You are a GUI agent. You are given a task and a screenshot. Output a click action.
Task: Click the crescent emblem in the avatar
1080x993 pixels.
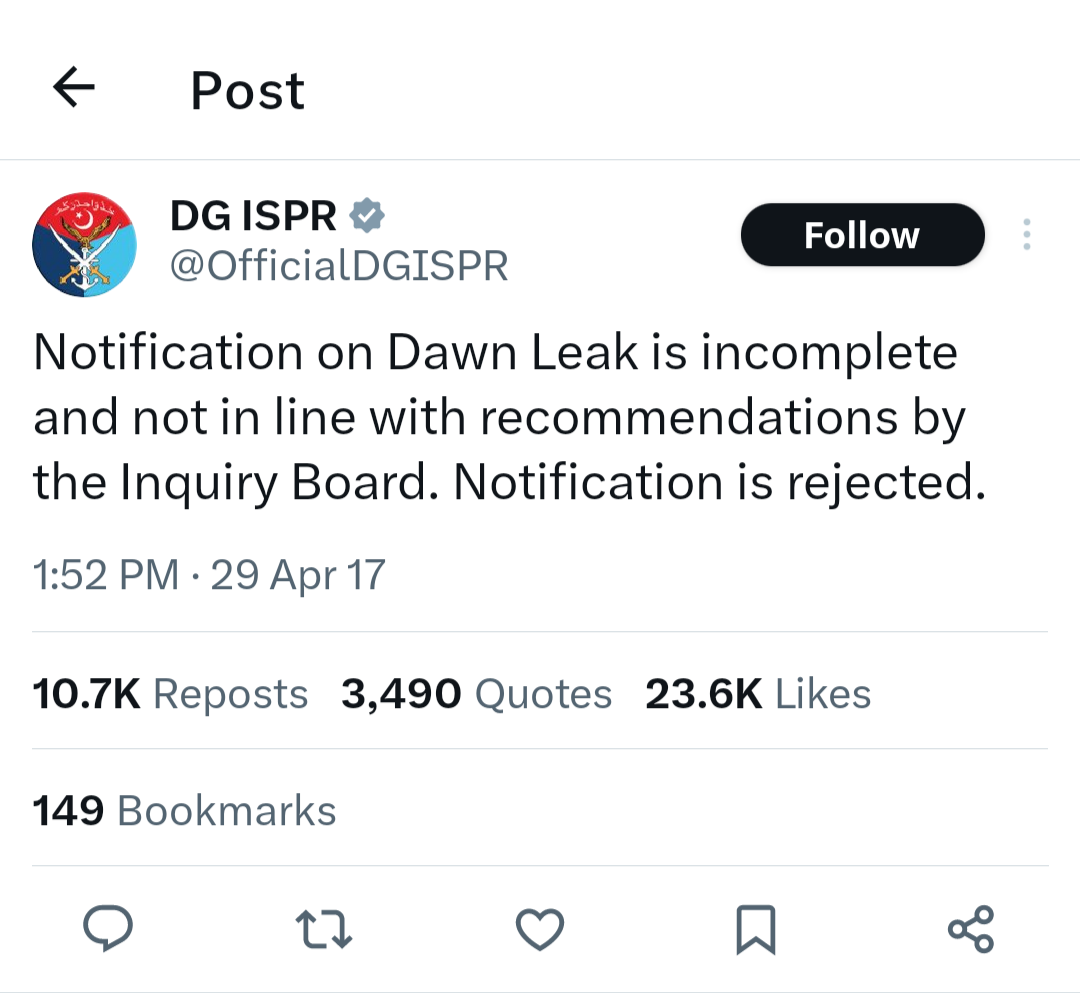click(x=84, y=221)
